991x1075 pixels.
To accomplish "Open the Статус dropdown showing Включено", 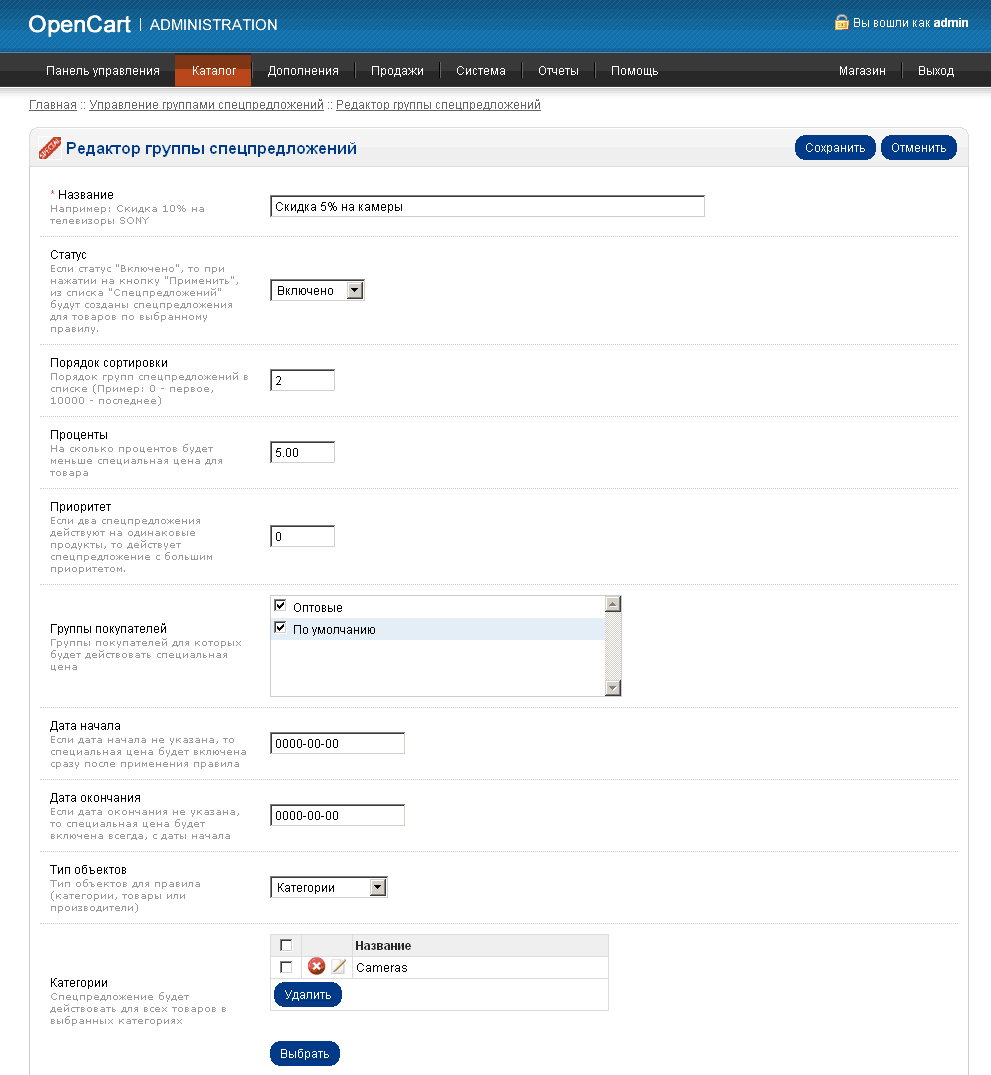I will [x=317, y=291].
